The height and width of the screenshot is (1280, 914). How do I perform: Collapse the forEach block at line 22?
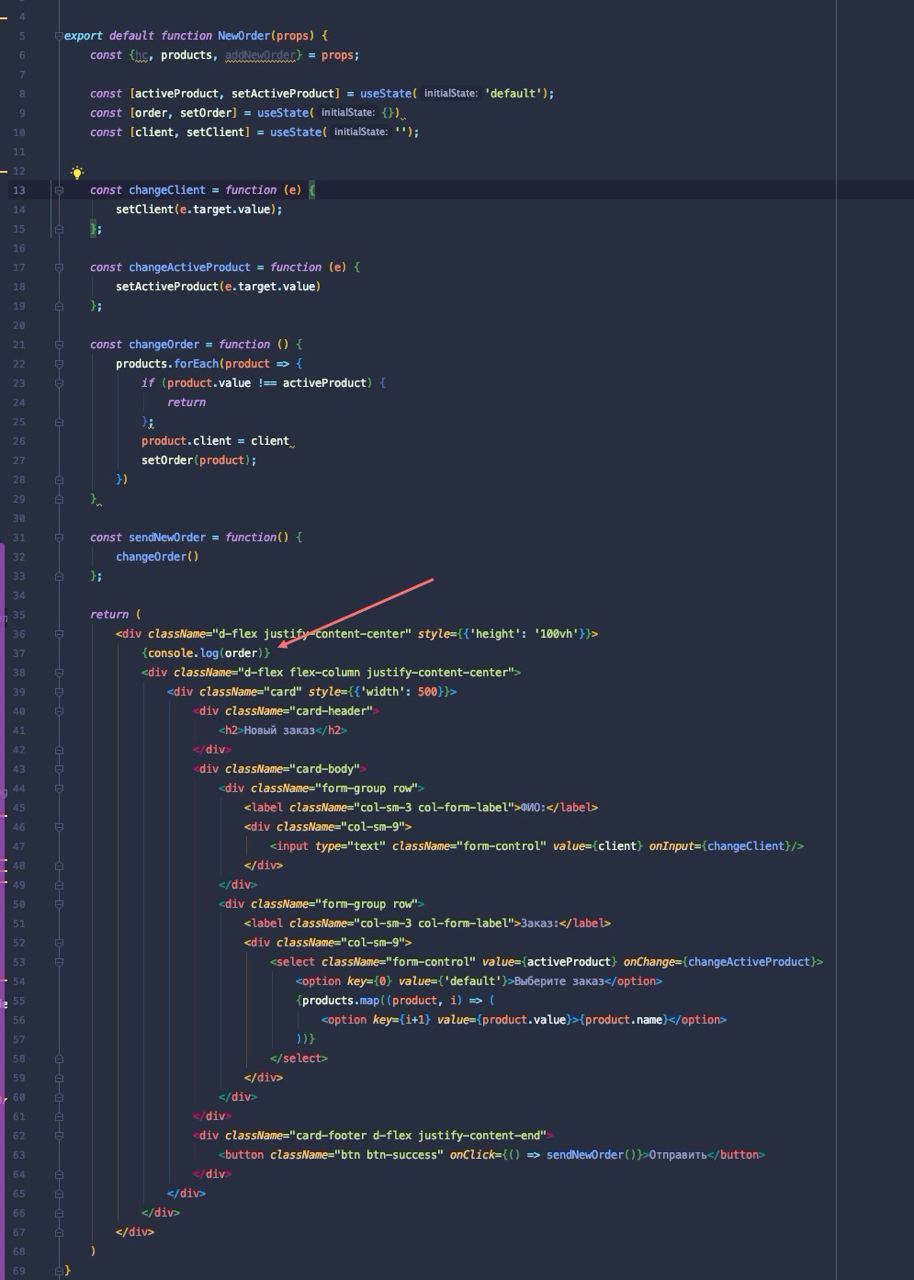(x=59, y=364)
